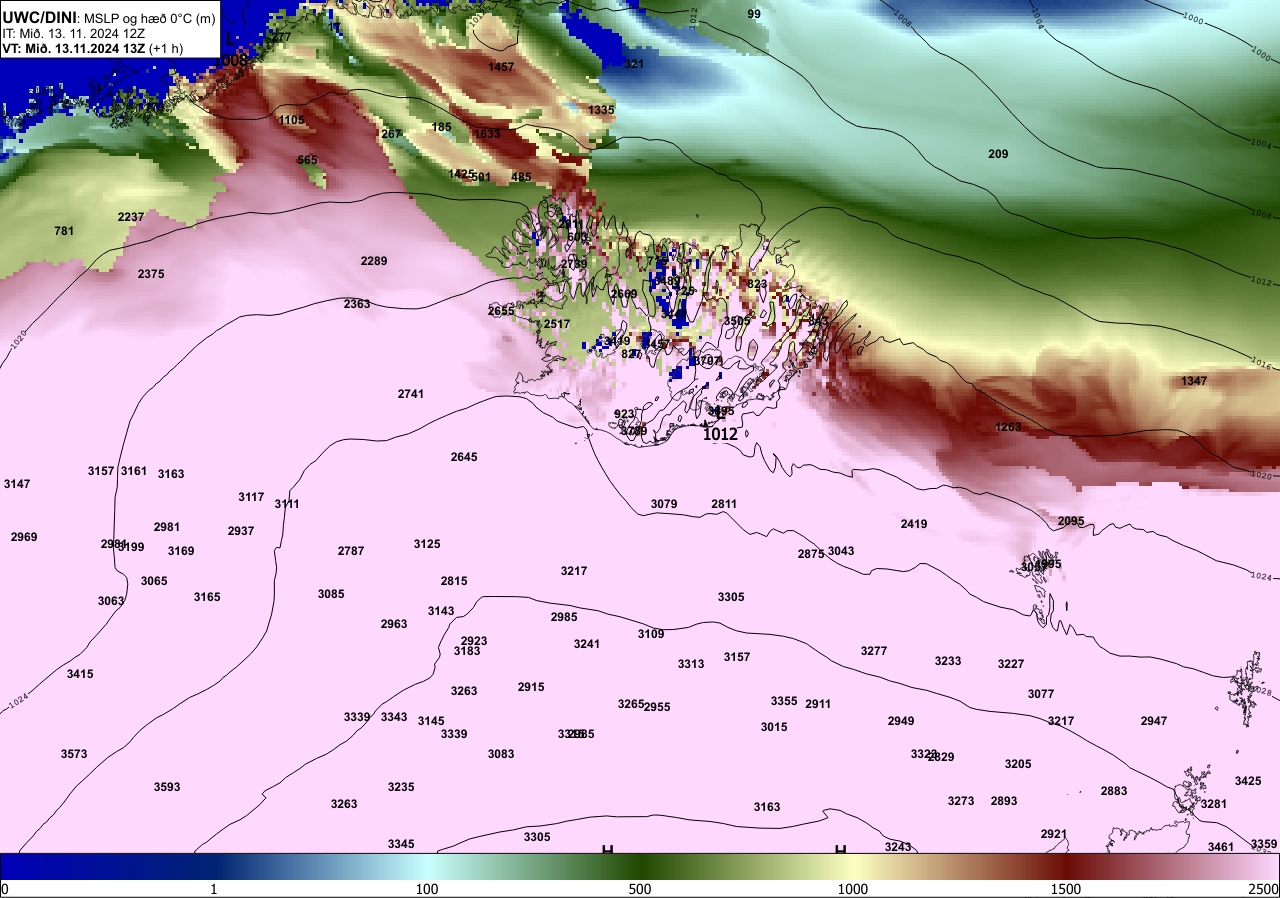The width and height of the screenshot is (1280, 898).
Task: Click the height value 1105
Action: pos(291,120)
